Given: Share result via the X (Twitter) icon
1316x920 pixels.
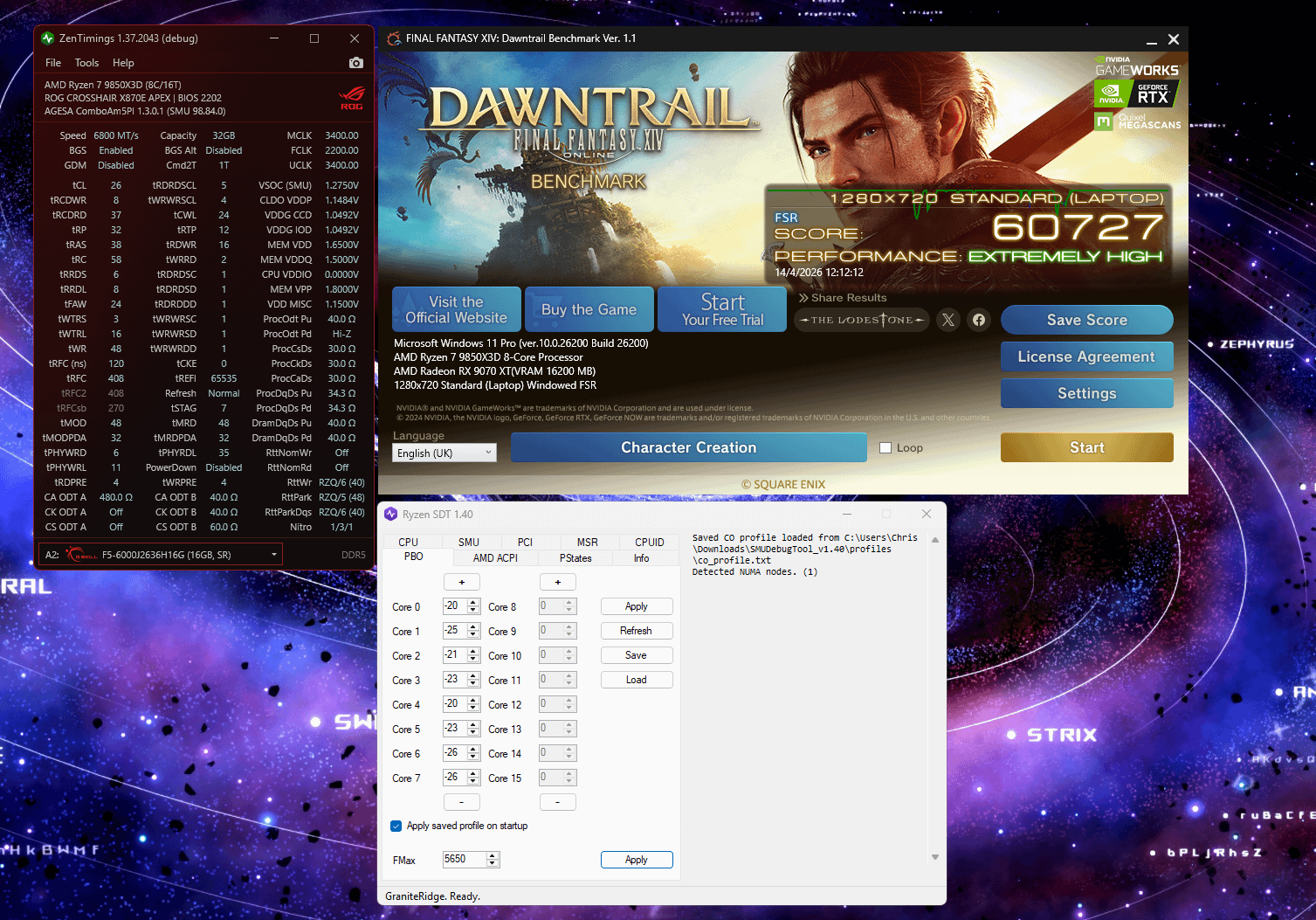Looking at the screenshot, I should click(948, 320).
